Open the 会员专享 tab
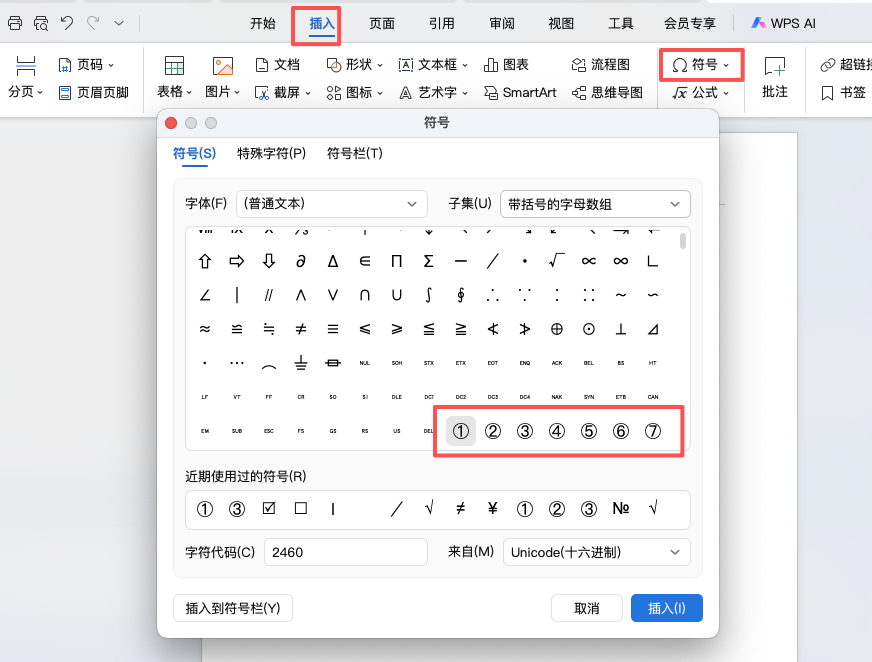Screen dimensions: 872x662 click(690, 23)
